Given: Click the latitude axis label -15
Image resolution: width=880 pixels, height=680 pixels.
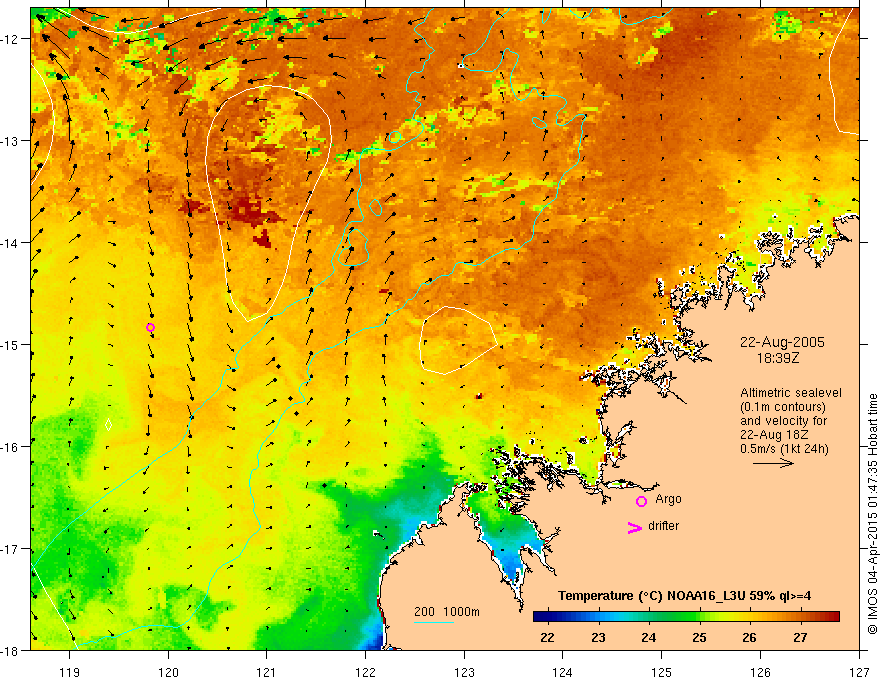Looking at the screenshot, I should [x=11, y=344].
